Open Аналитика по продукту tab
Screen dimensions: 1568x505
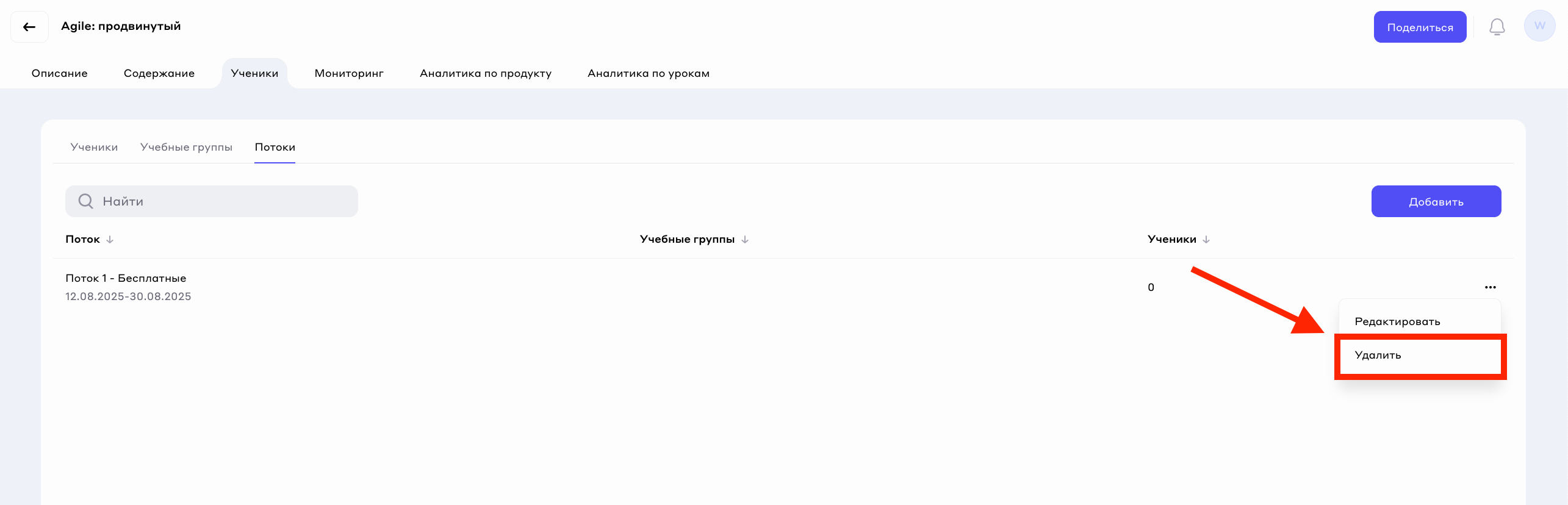(486, 73)
